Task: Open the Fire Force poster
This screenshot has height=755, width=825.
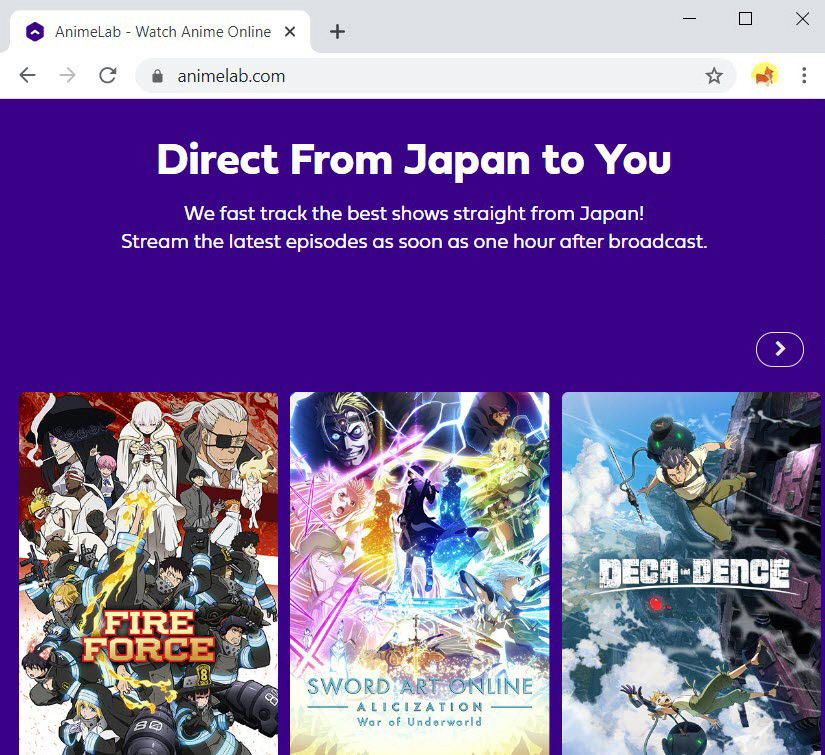Action: 148,573
